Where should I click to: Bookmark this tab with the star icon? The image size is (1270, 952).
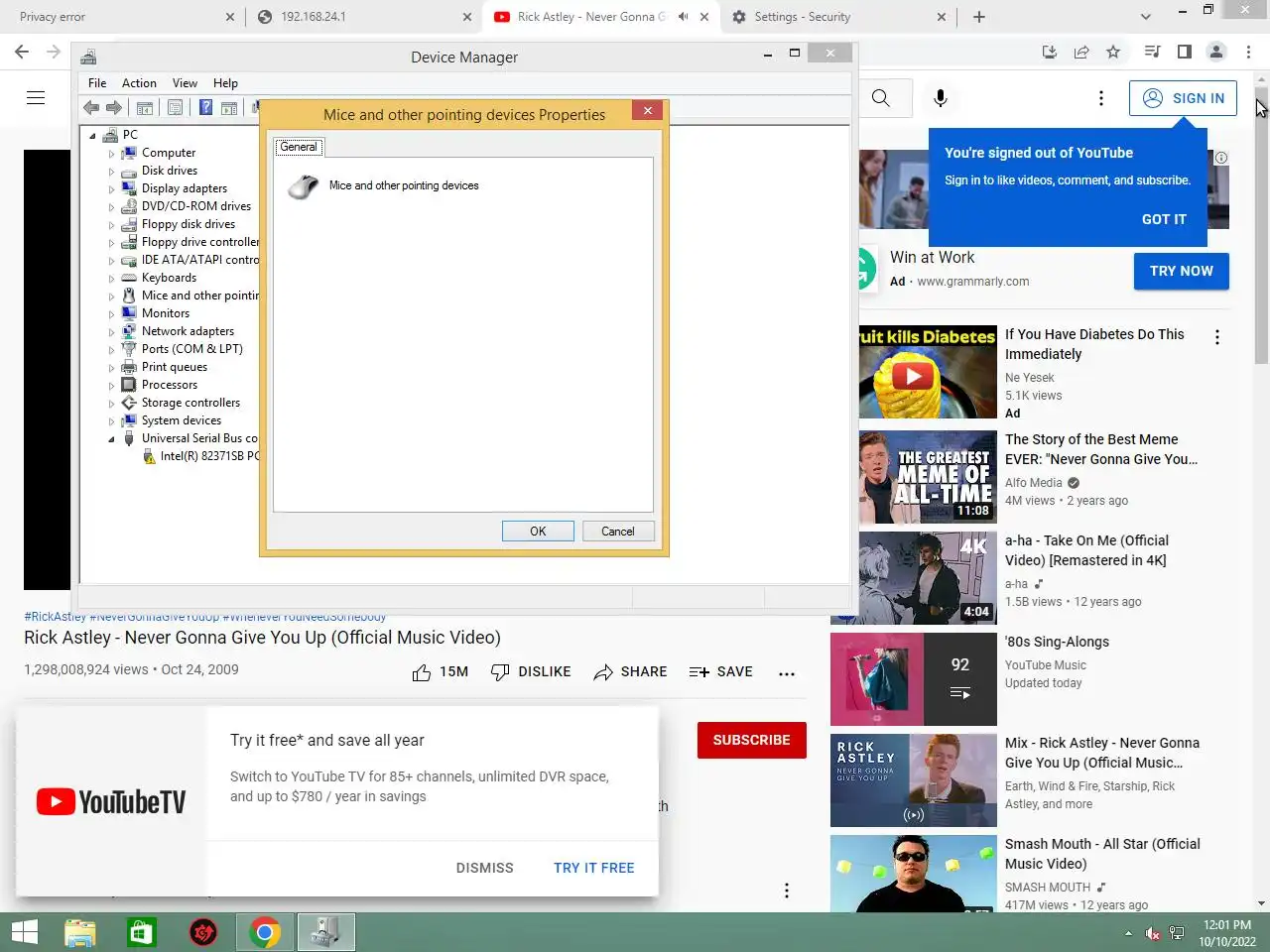(x=1113, y=52)
